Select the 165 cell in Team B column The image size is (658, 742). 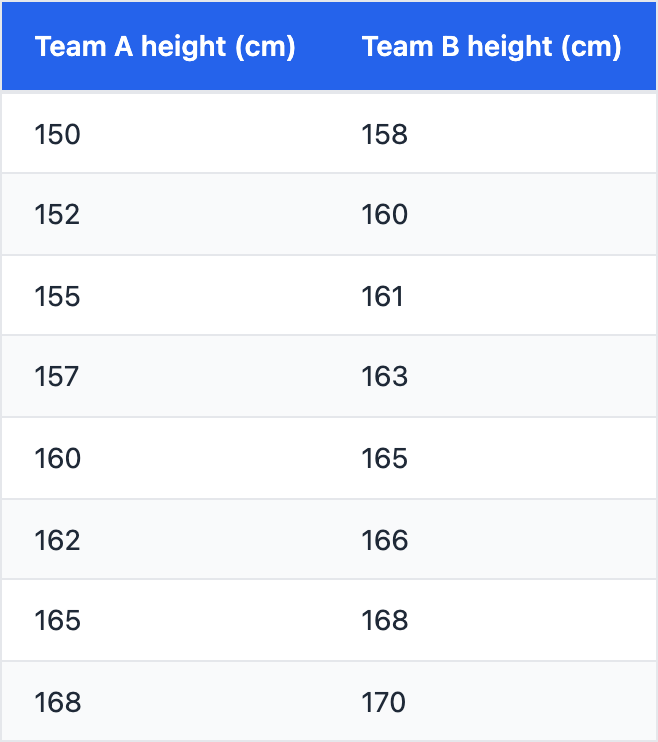pos(385,459)
